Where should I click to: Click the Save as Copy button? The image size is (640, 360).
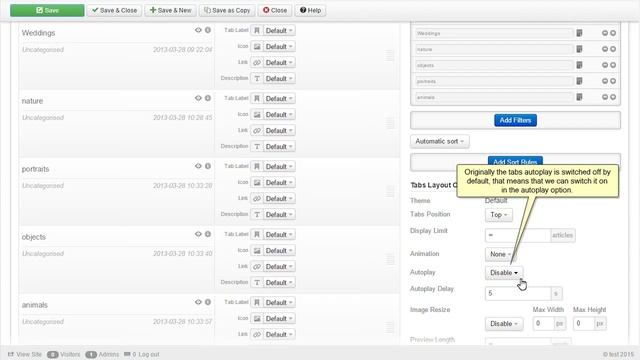pyautogui.click(x=227, y=10)
